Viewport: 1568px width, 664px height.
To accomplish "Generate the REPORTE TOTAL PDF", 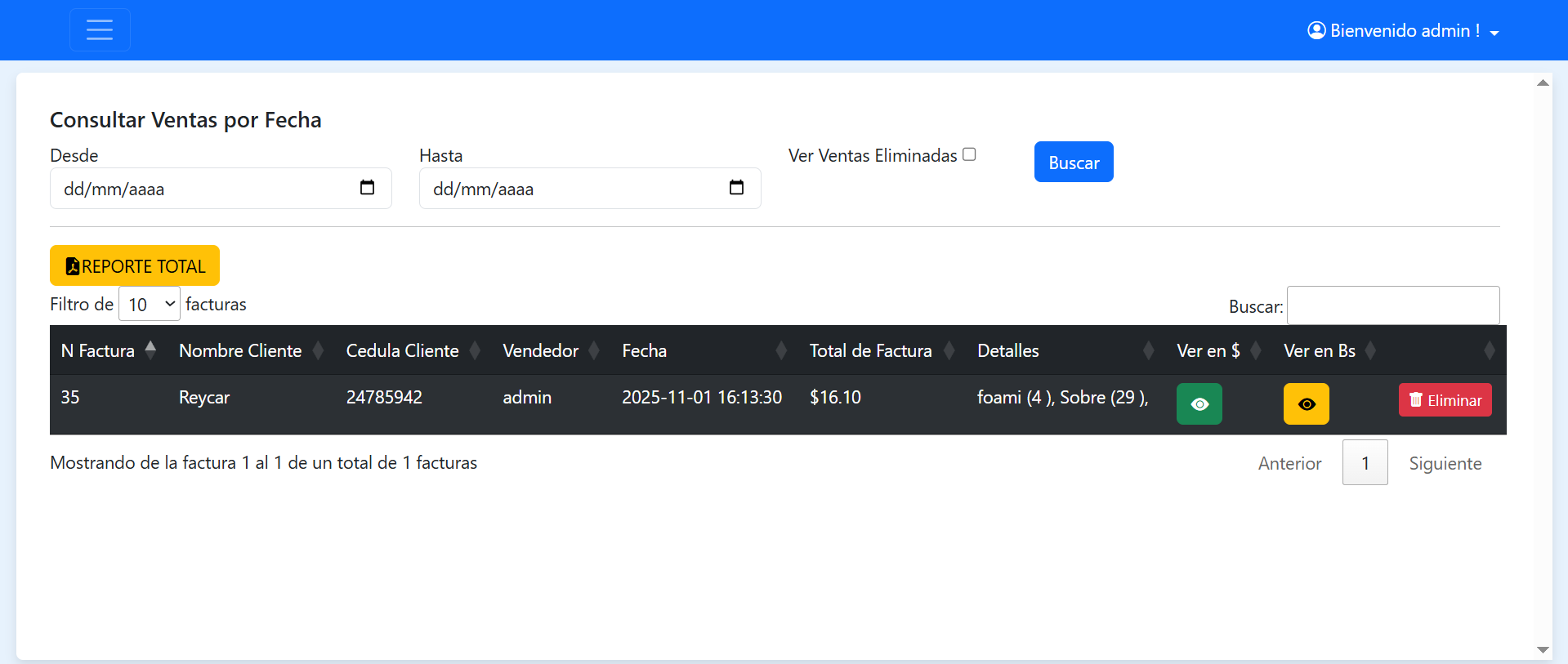I will pos(135,266).
